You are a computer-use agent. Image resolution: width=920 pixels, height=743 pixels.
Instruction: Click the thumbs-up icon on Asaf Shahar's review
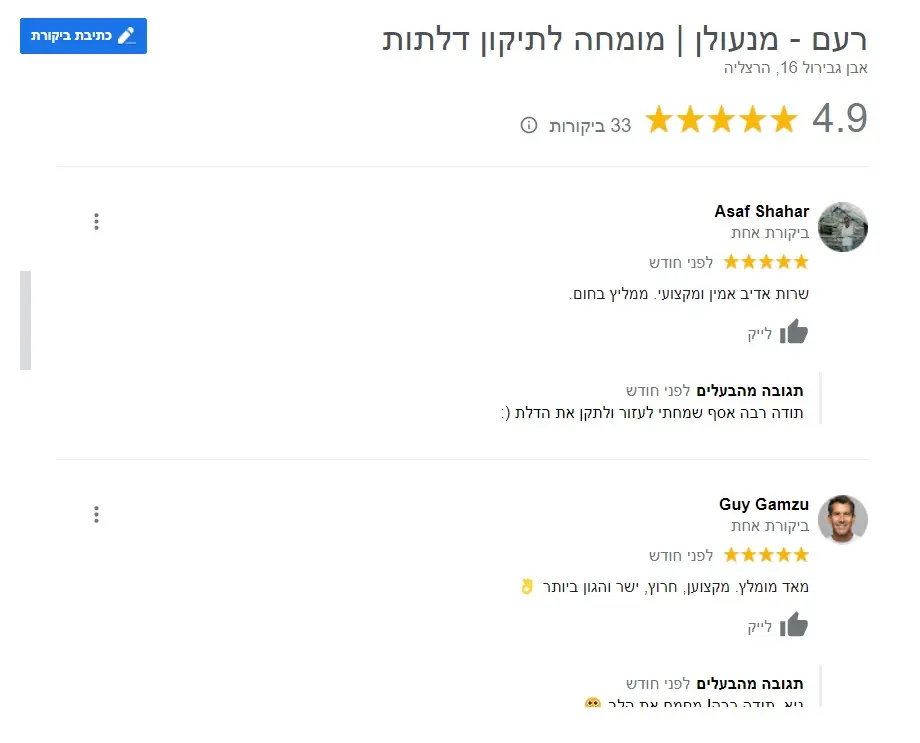pyautogui.click(x=793, y=331)
